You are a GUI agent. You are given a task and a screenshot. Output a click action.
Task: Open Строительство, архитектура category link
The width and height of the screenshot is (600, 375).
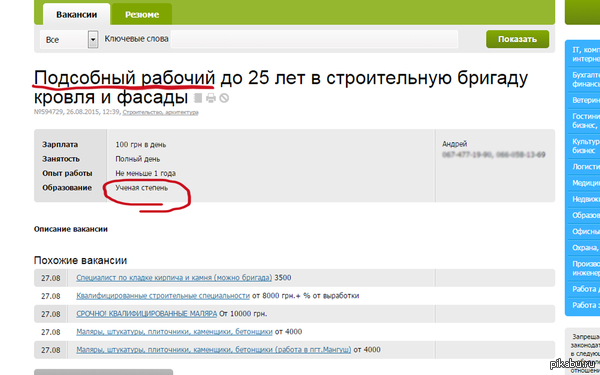[160, 112]
